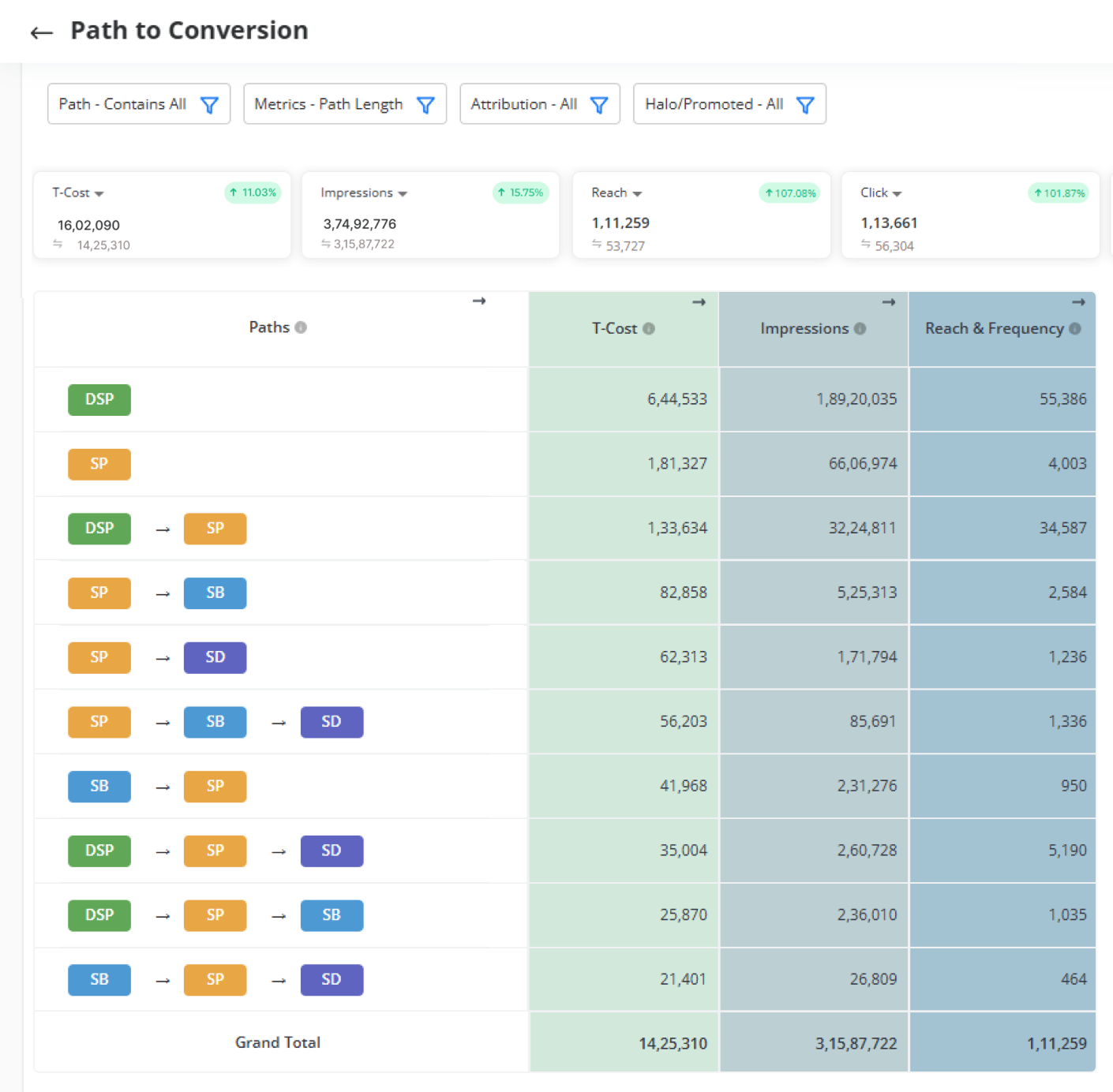Click the Attribution - All filter funnel icon

tap(599, 105)
